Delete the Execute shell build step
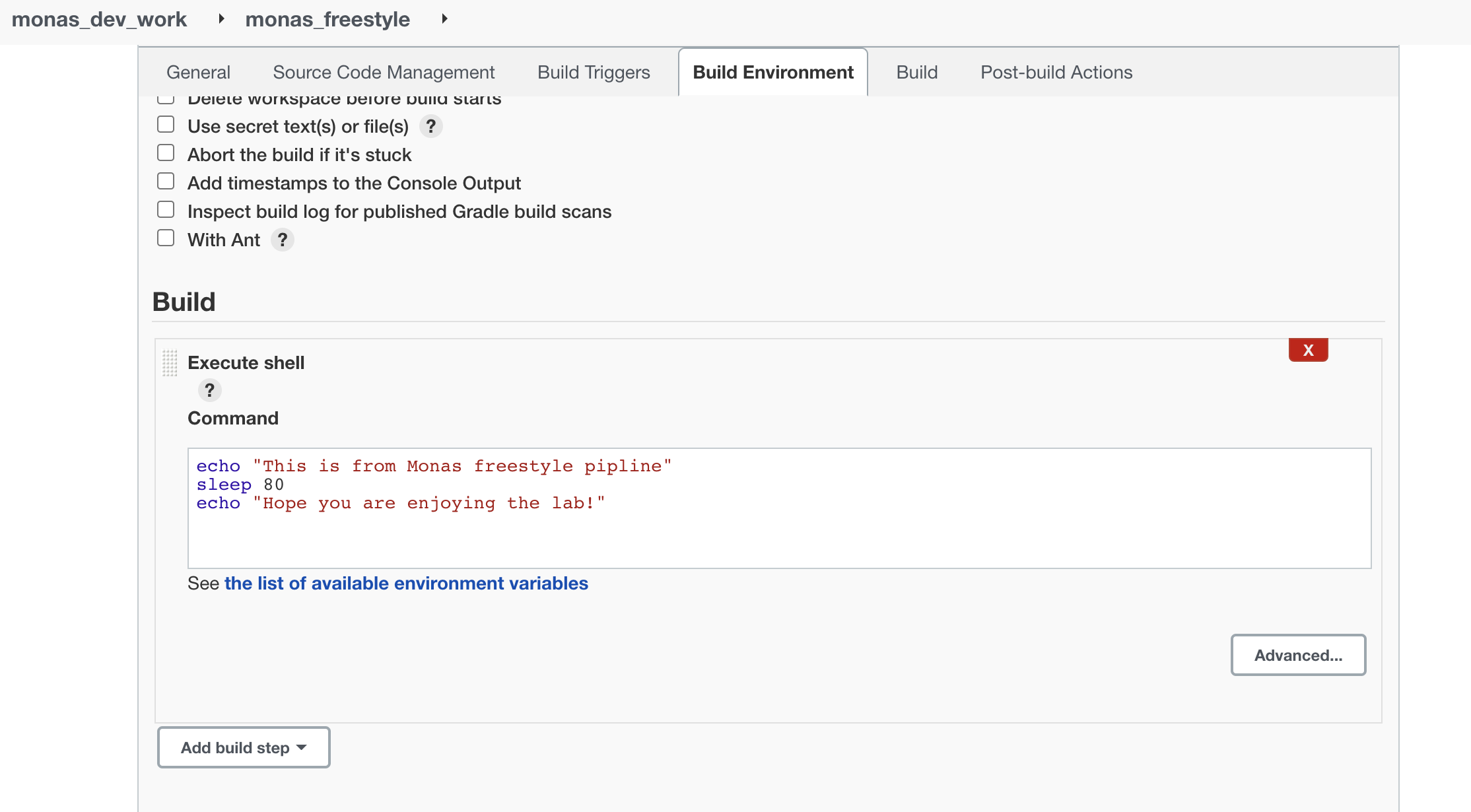 pyautogui.click(x=1308, y=350)
